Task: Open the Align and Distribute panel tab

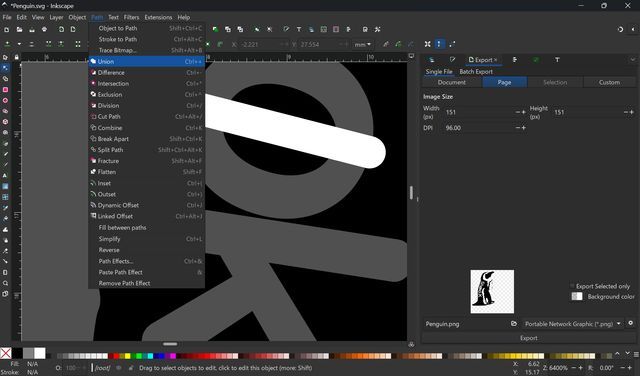Action: pos(515,60)
